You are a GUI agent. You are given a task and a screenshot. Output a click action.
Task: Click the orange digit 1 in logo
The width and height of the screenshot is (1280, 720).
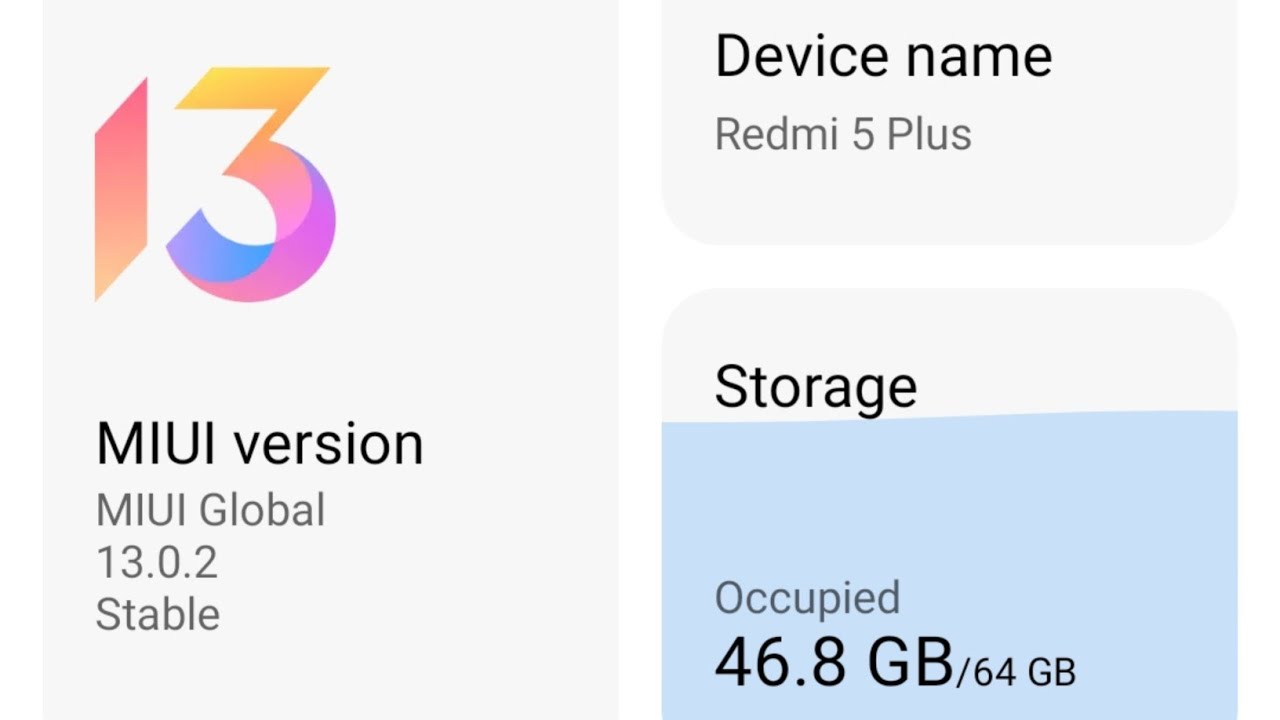122,190
